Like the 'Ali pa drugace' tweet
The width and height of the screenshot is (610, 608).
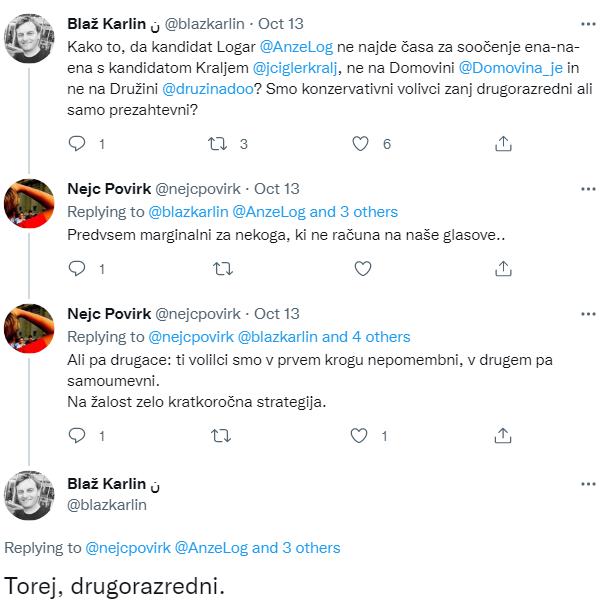[x=363, y=435]
